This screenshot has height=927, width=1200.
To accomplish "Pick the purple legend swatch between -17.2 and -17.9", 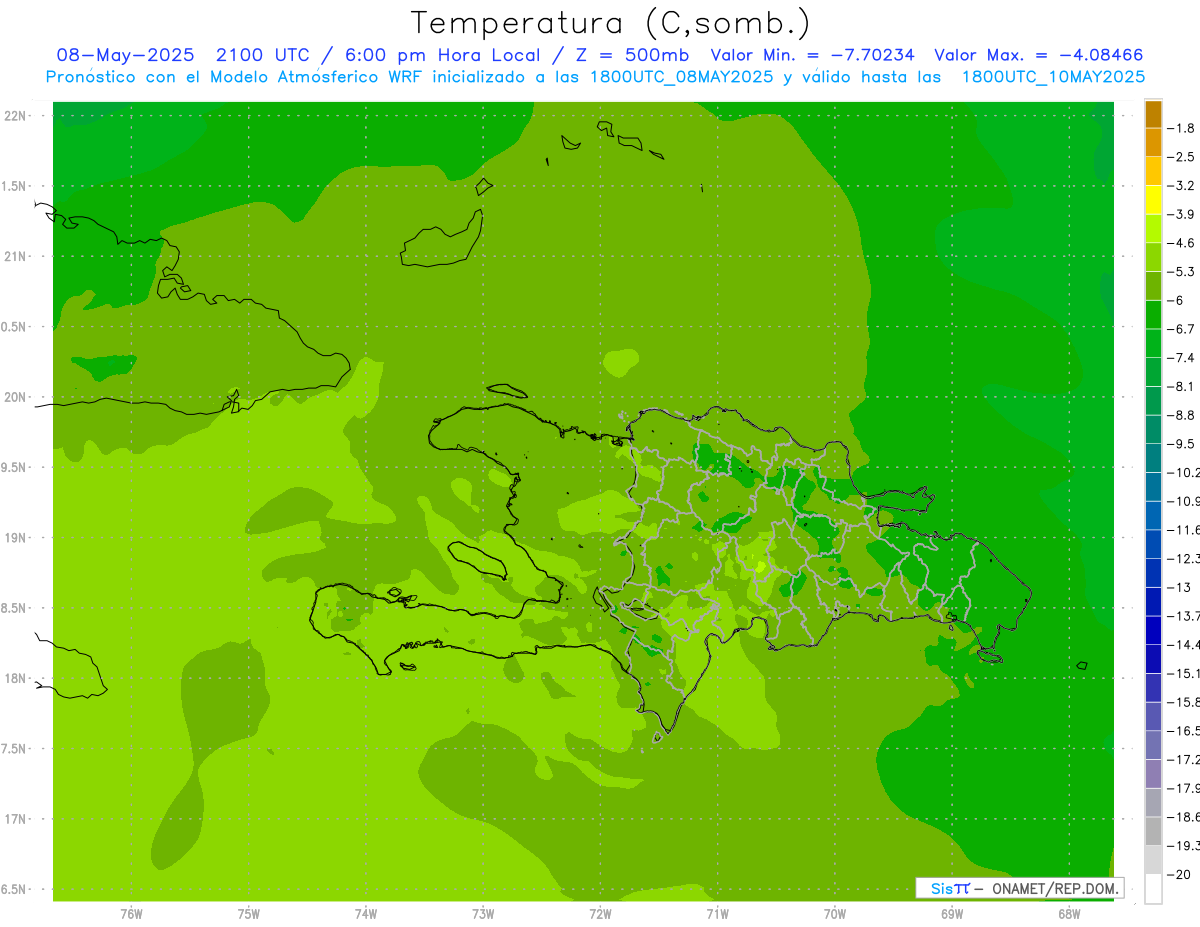I will [x=1153, y=773].
